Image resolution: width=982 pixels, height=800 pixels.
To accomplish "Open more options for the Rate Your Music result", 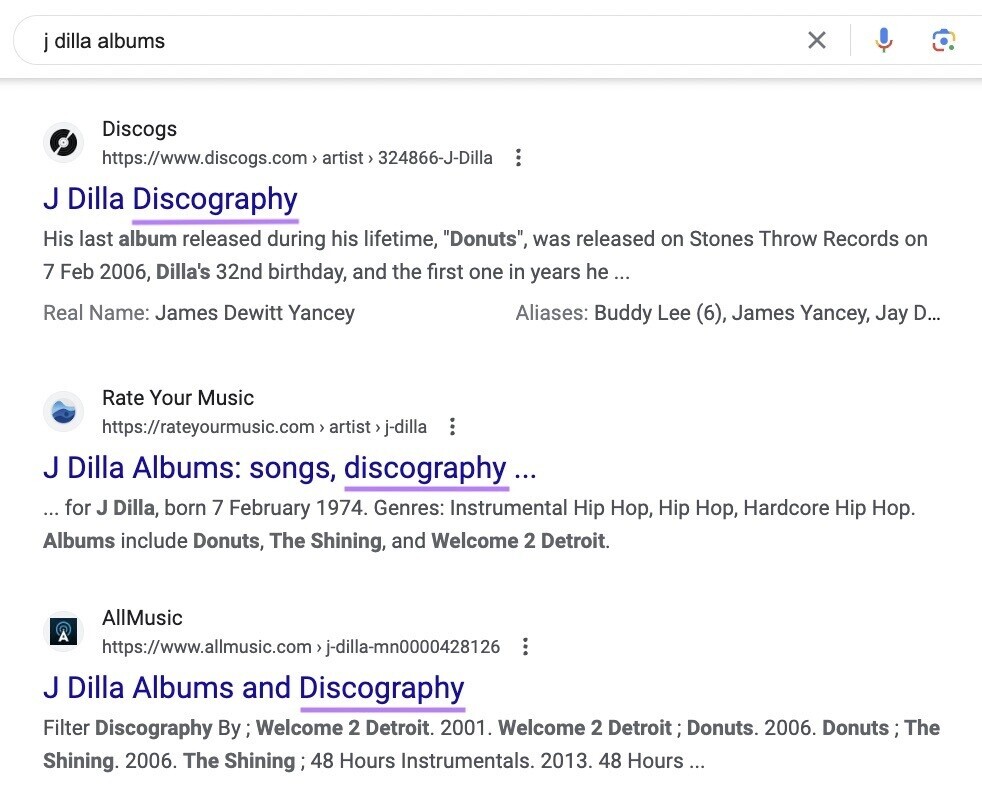I will [452, 426].
